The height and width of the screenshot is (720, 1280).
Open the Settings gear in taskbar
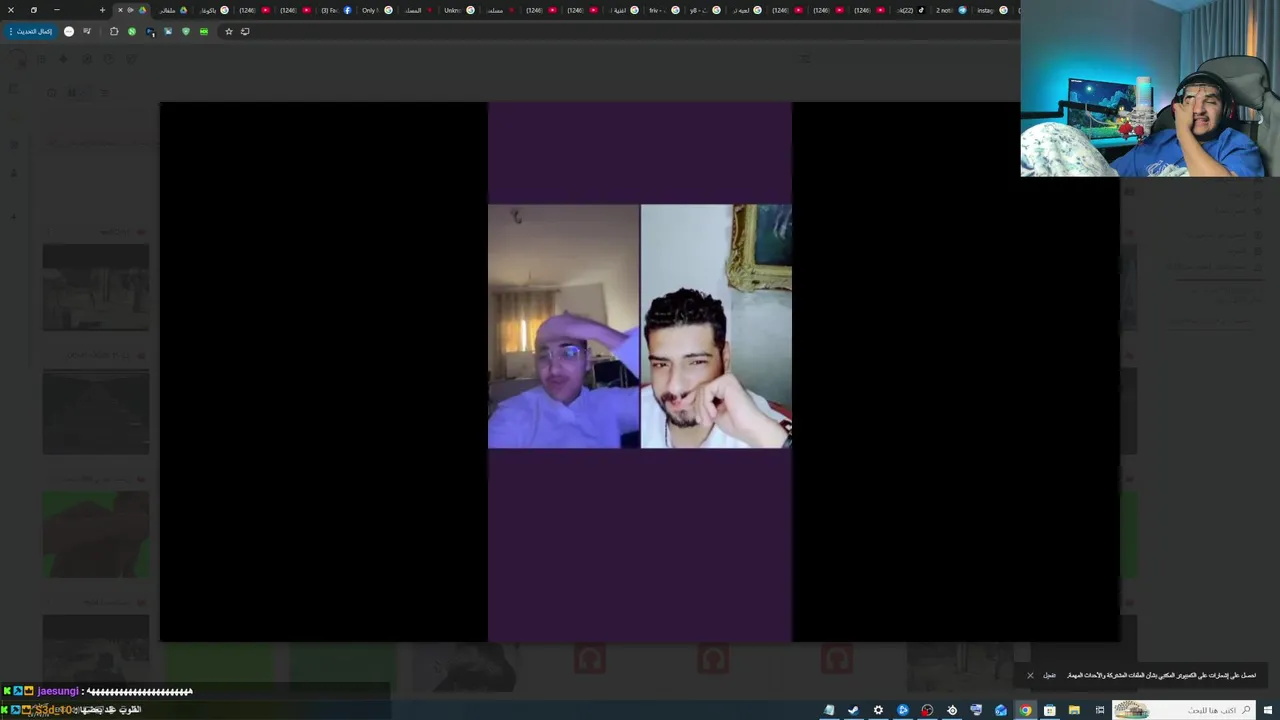(x=878, y=710)
